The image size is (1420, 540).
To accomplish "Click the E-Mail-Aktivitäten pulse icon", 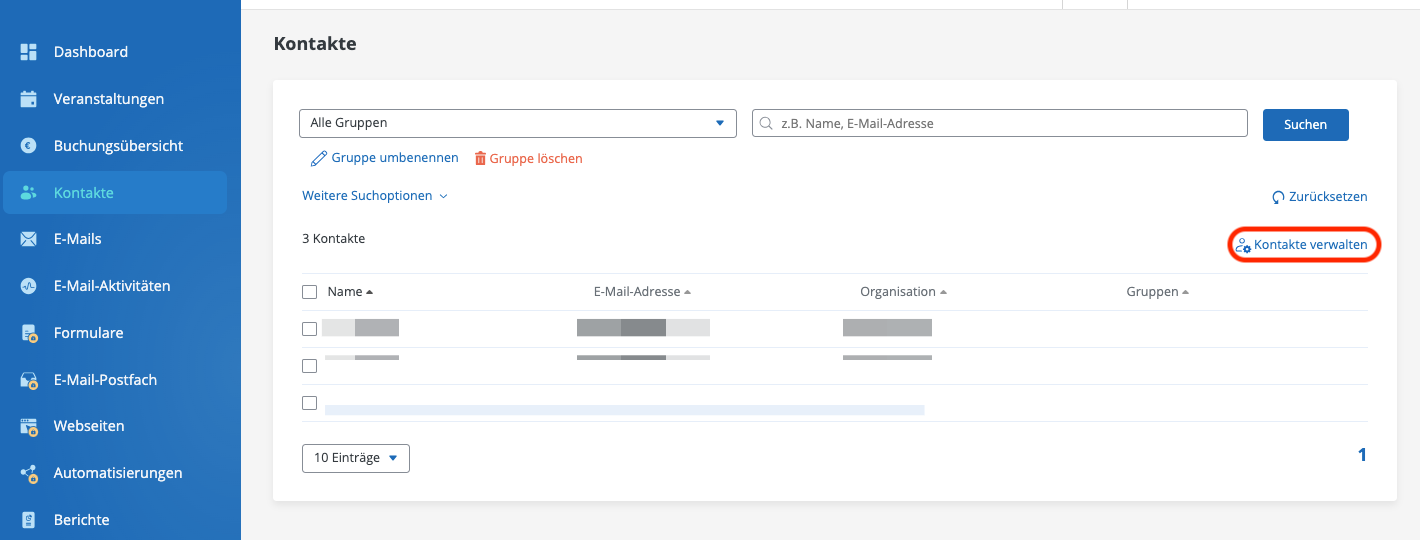I will pos(29,286).
